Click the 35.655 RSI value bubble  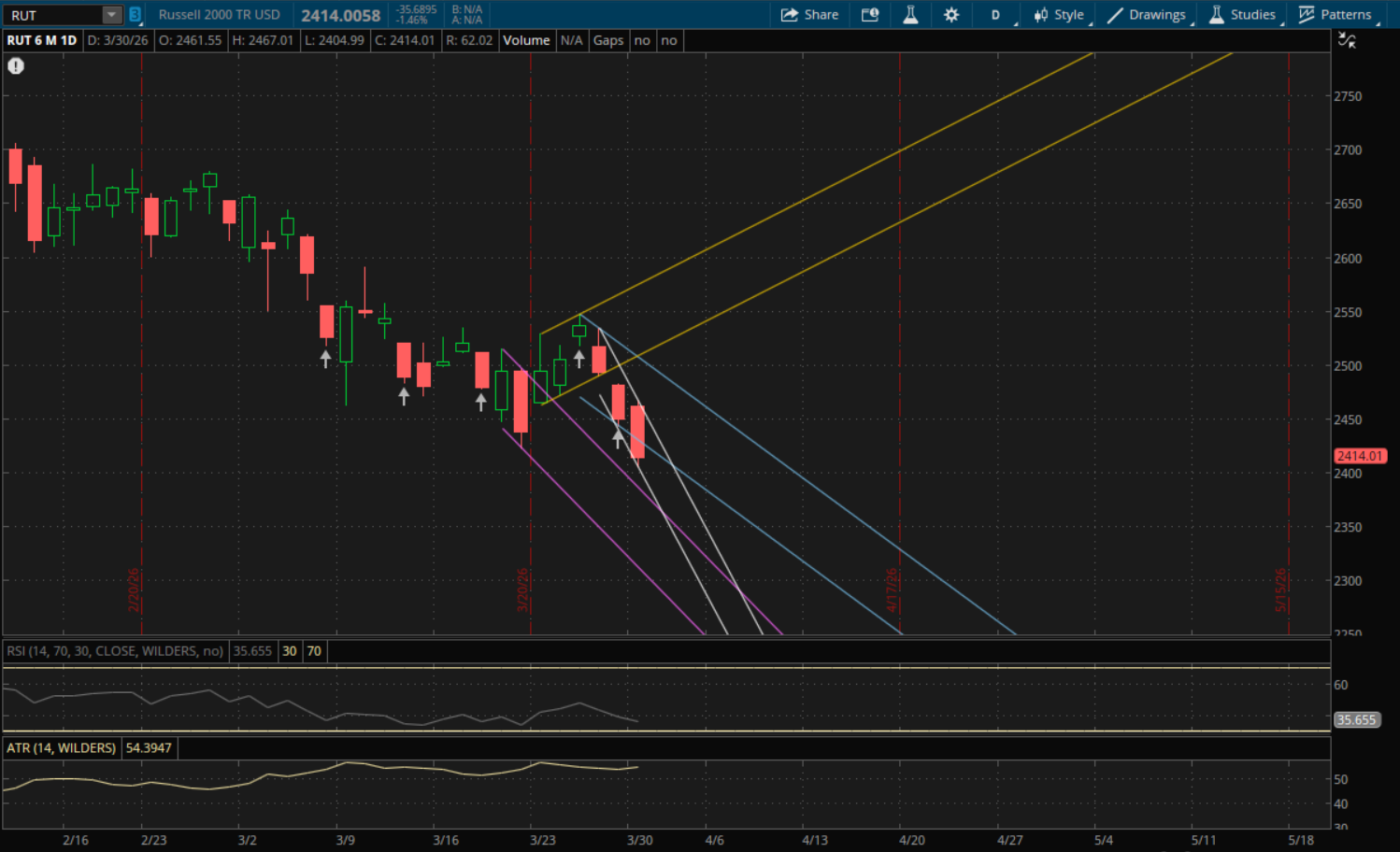tap(1356, 720)
